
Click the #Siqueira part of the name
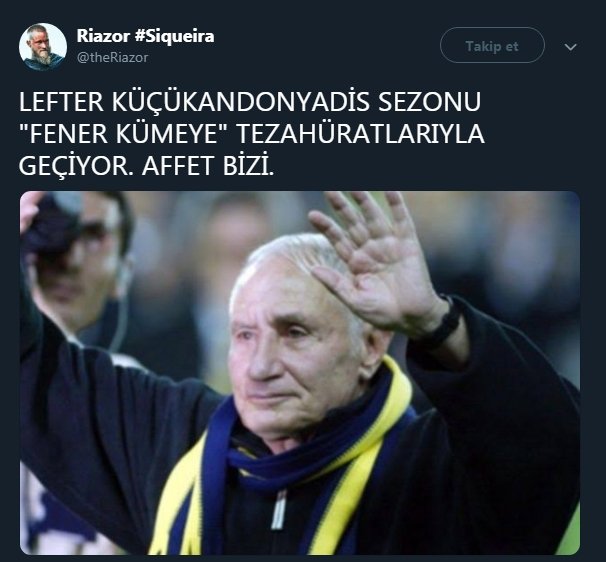(x=174, y=36)
